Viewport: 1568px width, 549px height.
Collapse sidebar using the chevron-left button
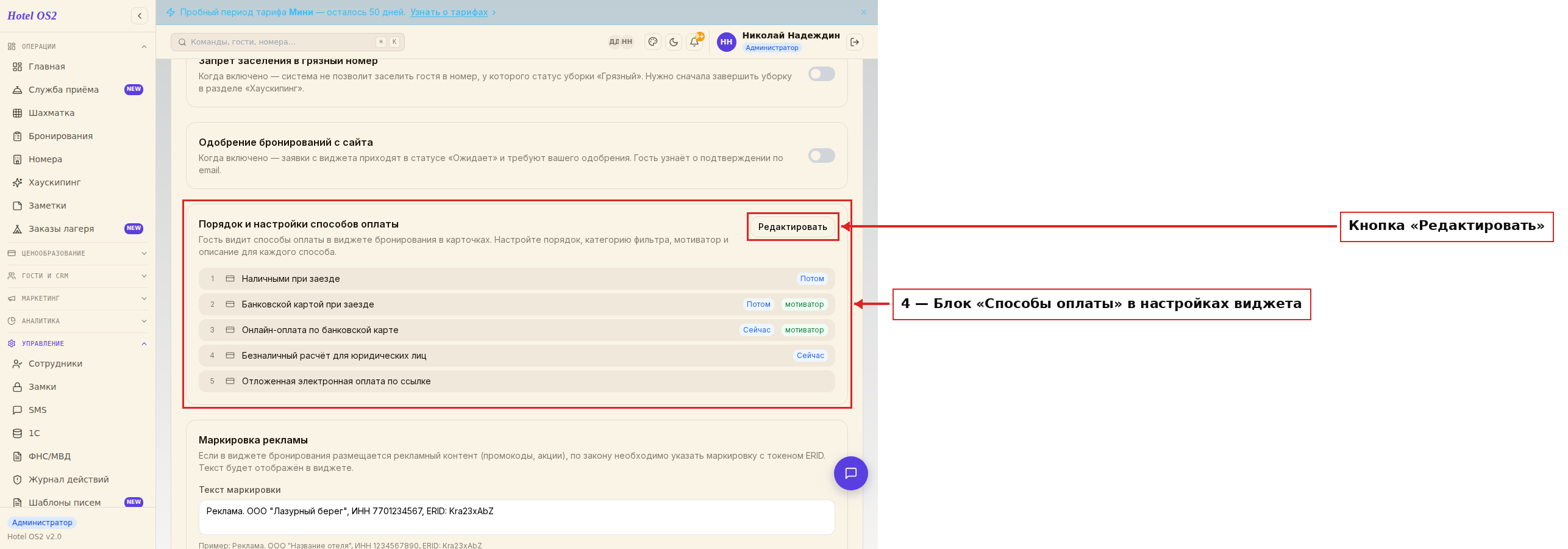(140, 16)
